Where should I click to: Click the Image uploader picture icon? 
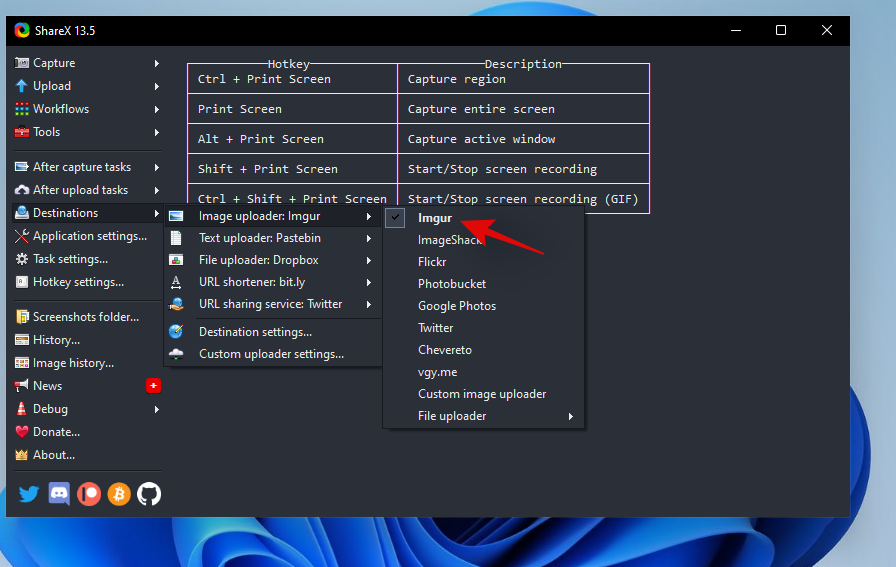(176, 216)
